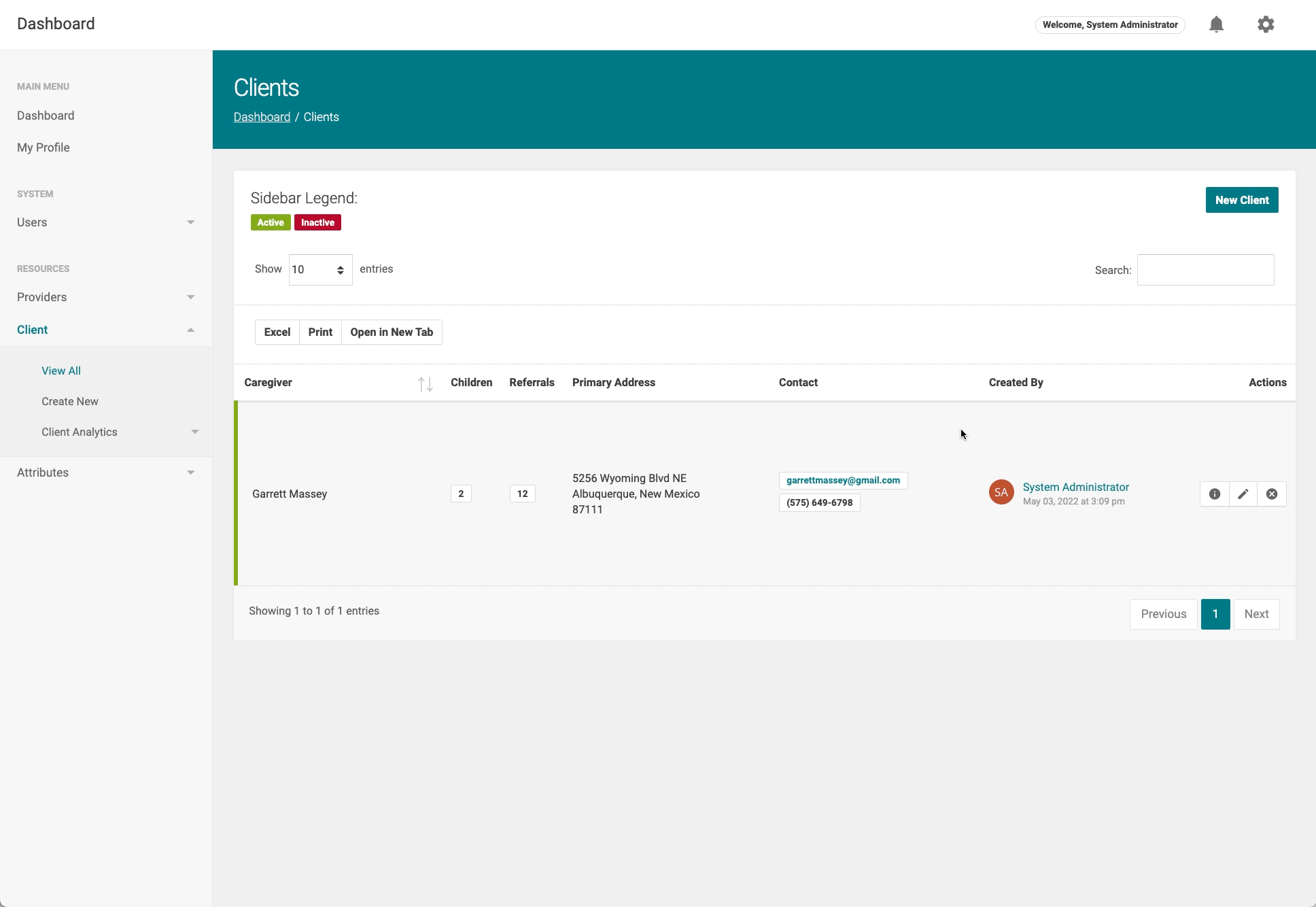Click the Dashboard breadcrumb link
This screenshot has height=907, width=1316.
[262, 117]
